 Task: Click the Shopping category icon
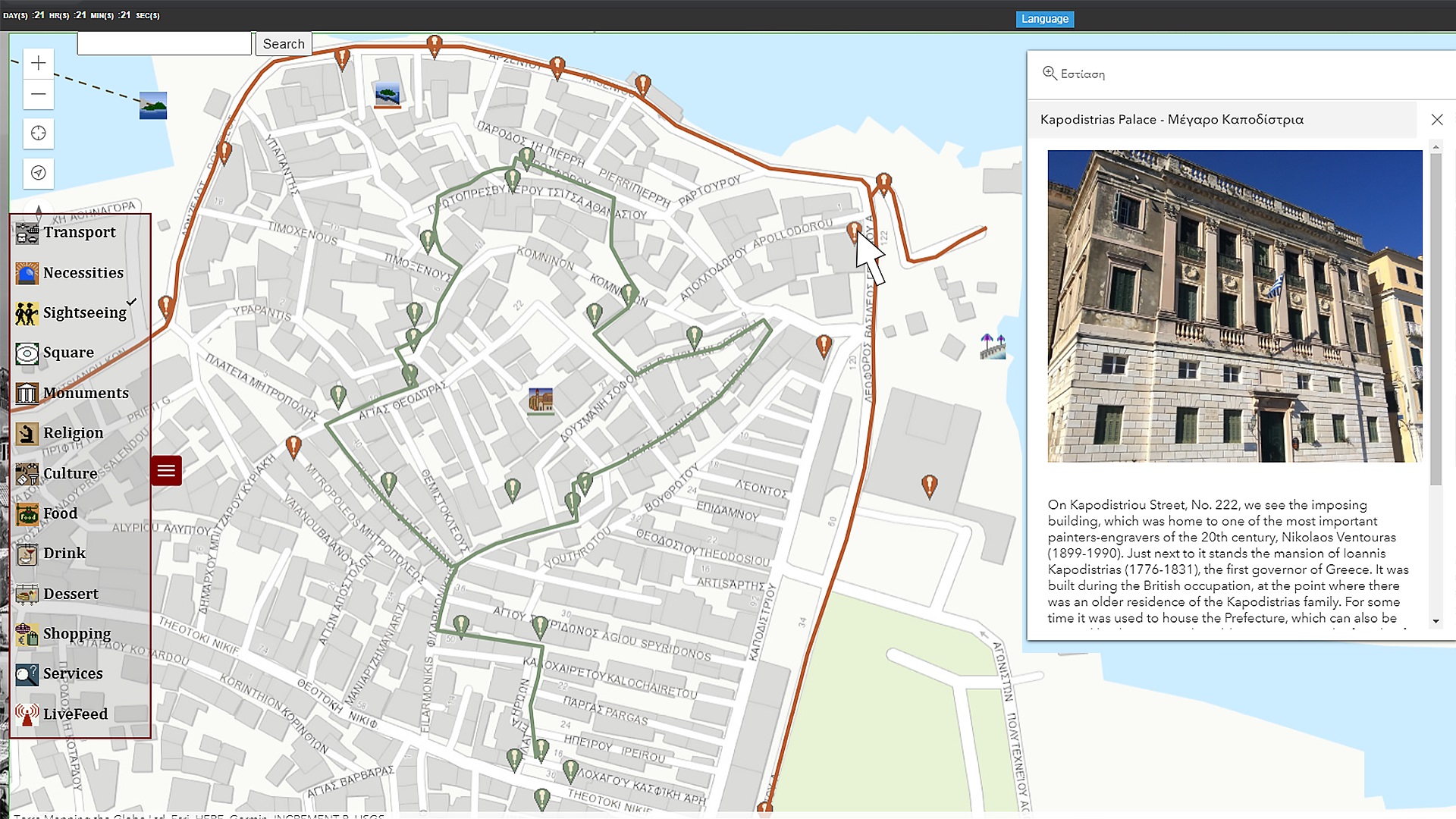pos(27,635)
